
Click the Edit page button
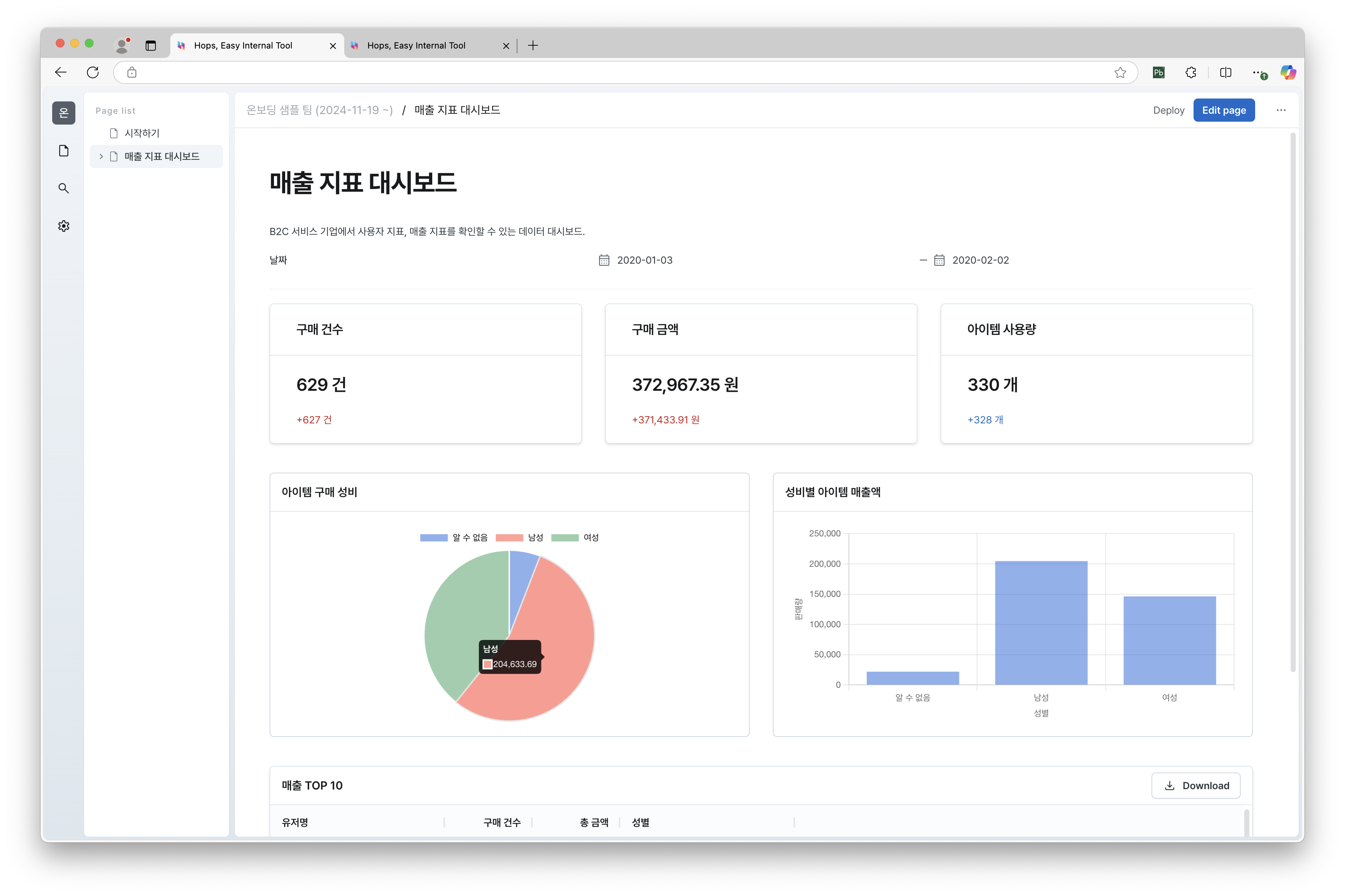pos(1223,110)
